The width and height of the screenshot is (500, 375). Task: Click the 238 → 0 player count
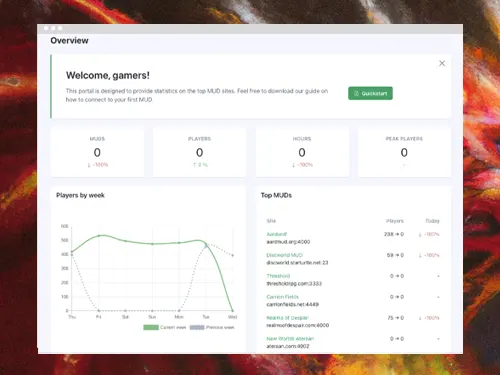coord(394,234)
